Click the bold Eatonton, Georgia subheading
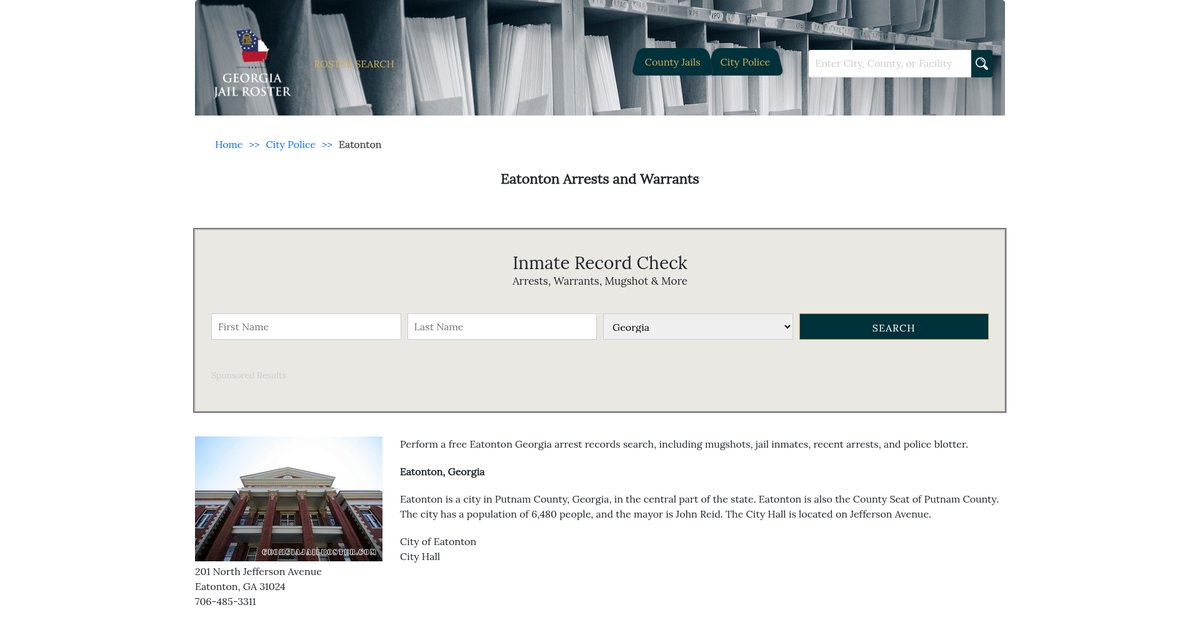Screen dimensions: 1200x620 click(442, 472)
